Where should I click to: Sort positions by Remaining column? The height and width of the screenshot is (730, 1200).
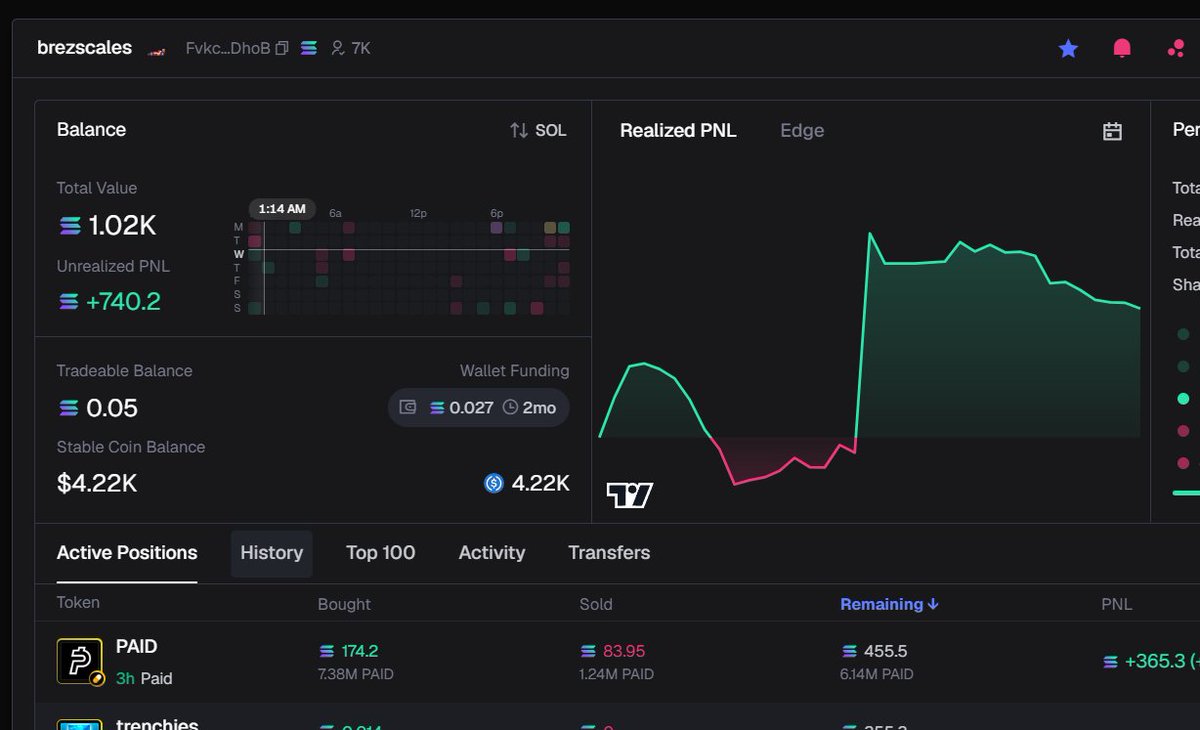pyautogui.click(x=889, y=604)
